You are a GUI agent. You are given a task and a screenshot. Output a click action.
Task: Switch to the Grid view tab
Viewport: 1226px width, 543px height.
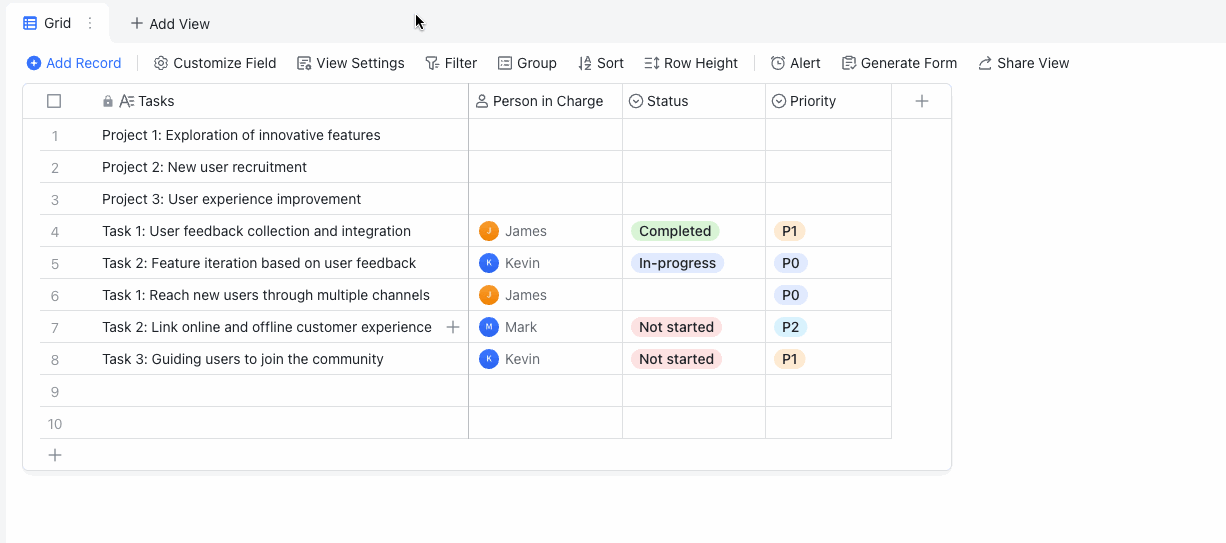point(48,23)
